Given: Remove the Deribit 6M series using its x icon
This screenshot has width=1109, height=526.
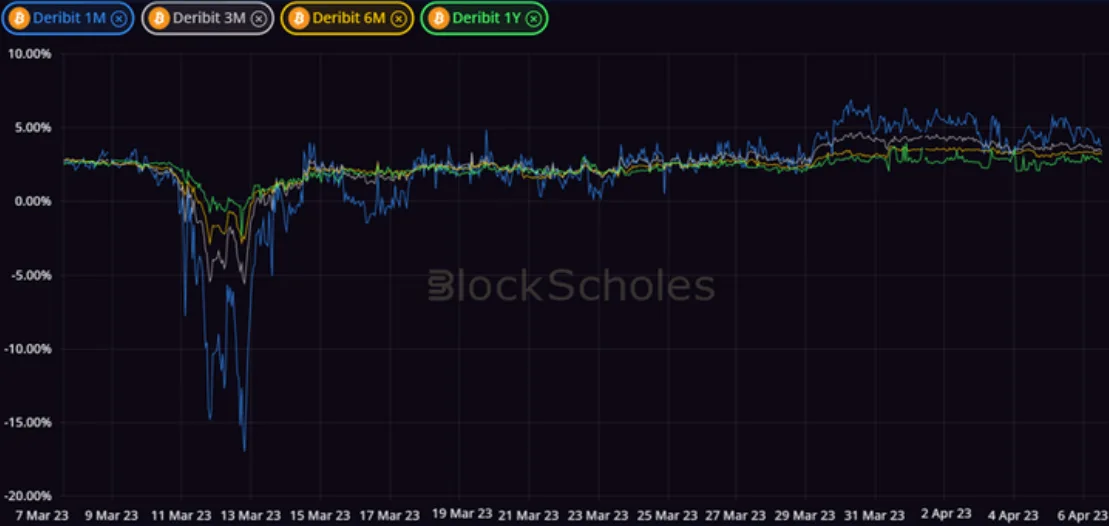Looking at the screenshot, I should tap(399, 19).
